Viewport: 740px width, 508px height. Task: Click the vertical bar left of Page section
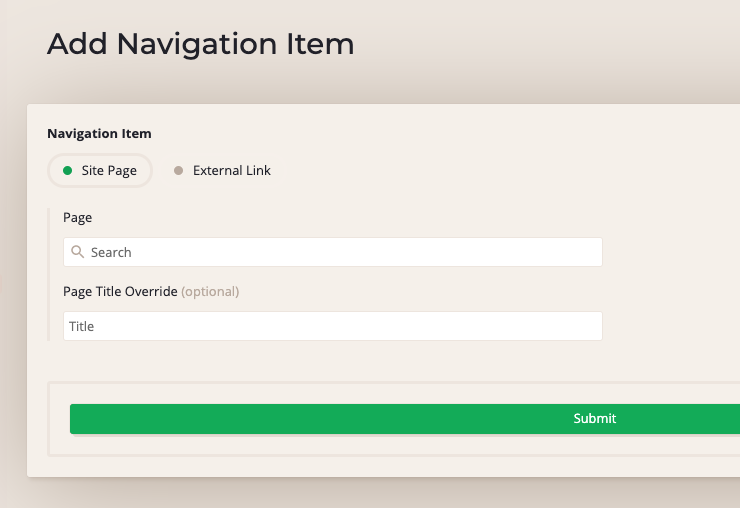tap(49, 274)
